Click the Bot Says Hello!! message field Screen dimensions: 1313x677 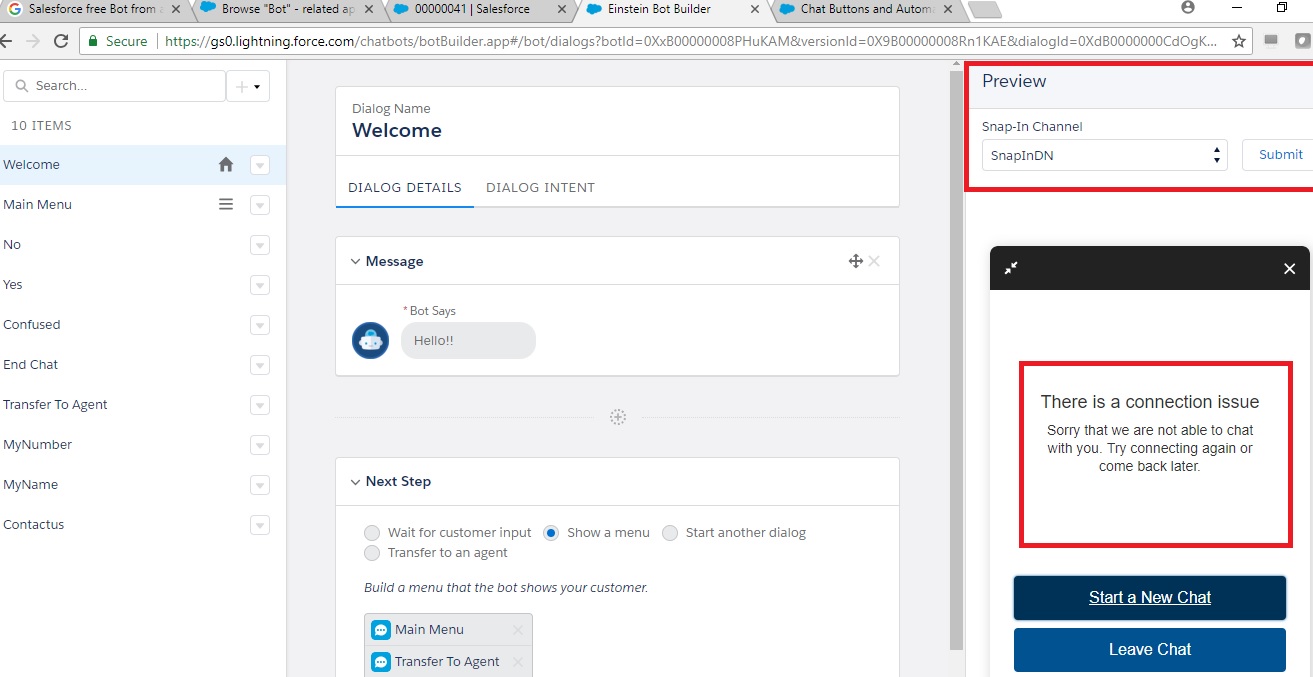point(468,341)
